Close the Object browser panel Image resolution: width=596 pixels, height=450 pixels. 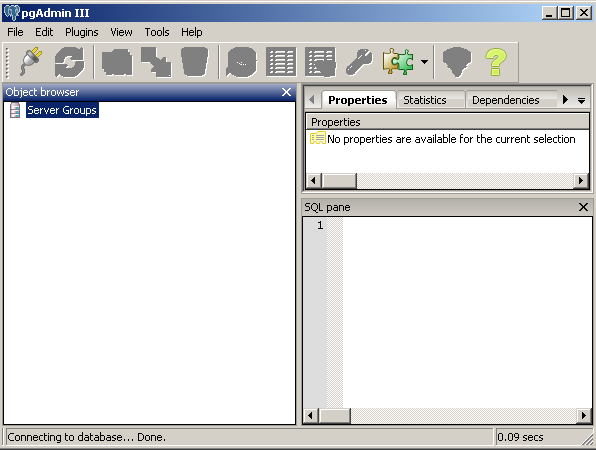286,92
